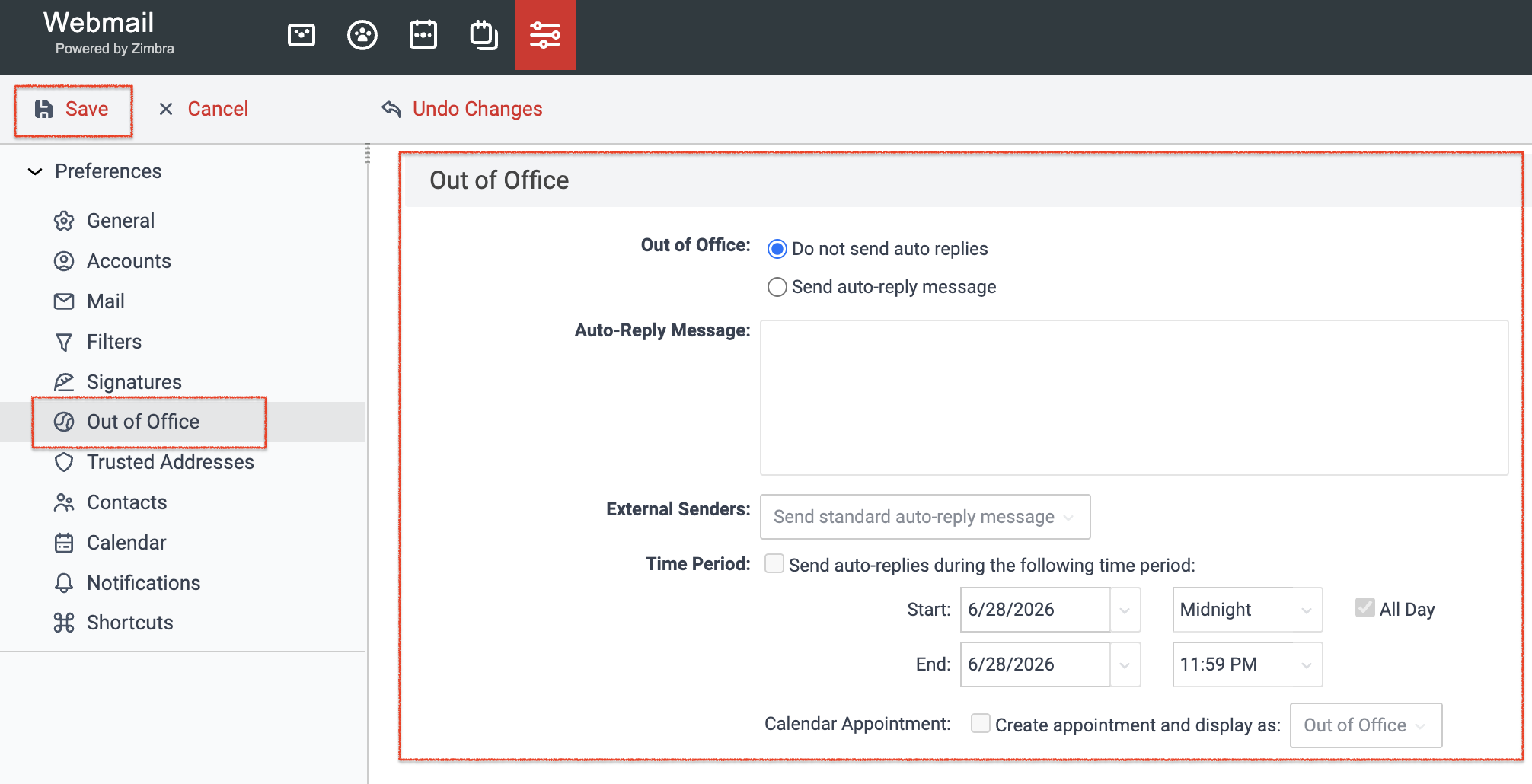This screenshot has height=784, width=1532.
Task: Open the Mail tab icon in top bar
Action: click(302, 35)
